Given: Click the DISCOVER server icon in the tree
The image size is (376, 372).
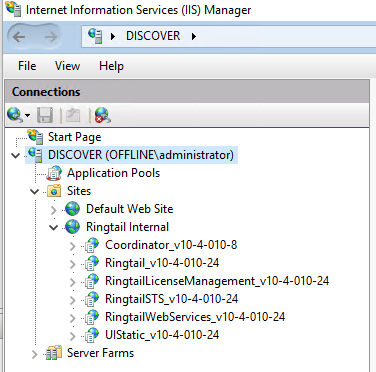Looking at the screenshot, I should pos(35,155).
